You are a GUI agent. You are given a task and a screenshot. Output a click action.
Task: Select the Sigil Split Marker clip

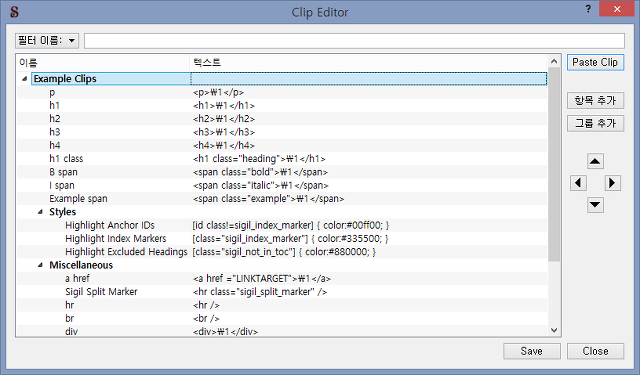(x=282, y=292)
